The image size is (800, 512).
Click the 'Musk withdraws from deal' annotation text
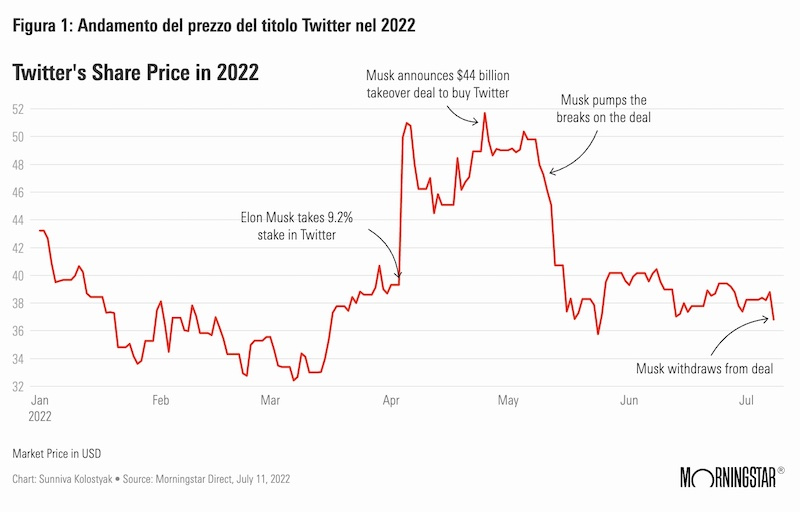click(706, 369)
